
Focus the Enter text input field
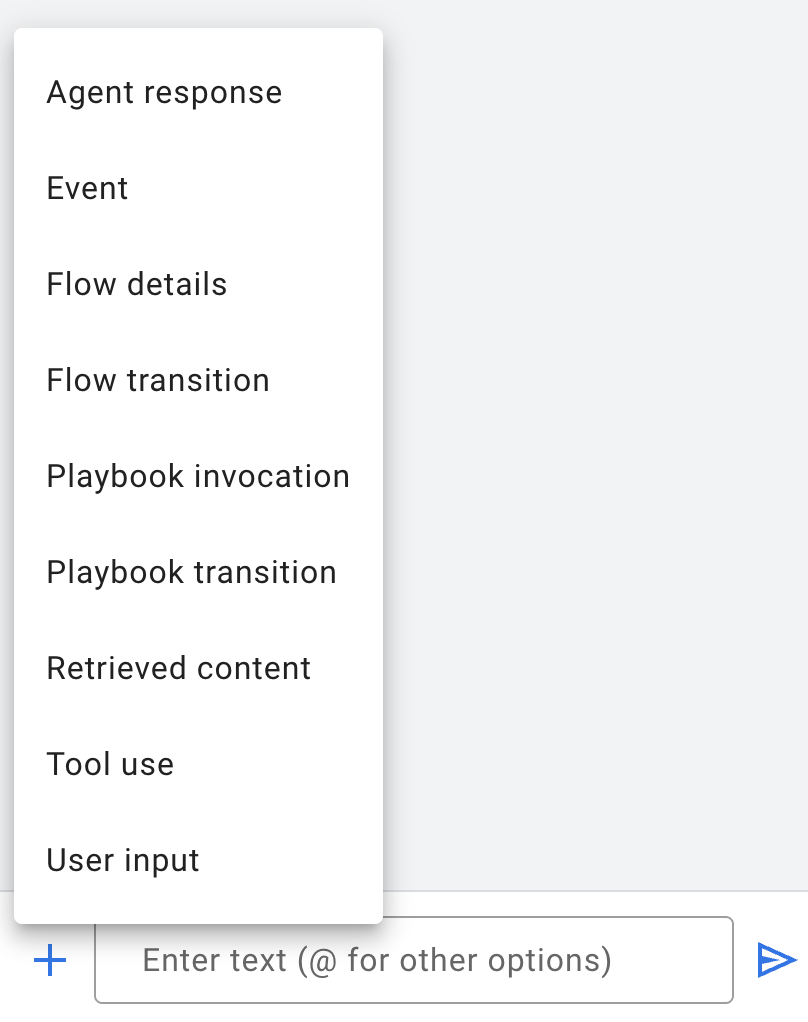(x=414, y=961)
